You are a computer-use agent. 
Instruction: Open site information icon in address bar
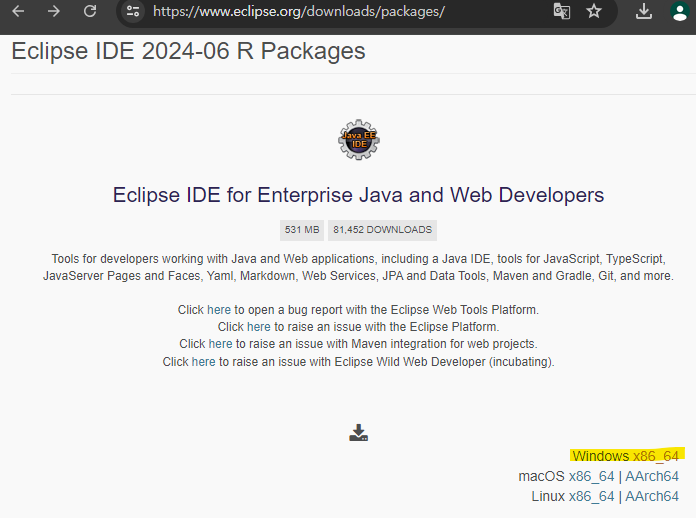pyautogui.click(x=133, y=11)
